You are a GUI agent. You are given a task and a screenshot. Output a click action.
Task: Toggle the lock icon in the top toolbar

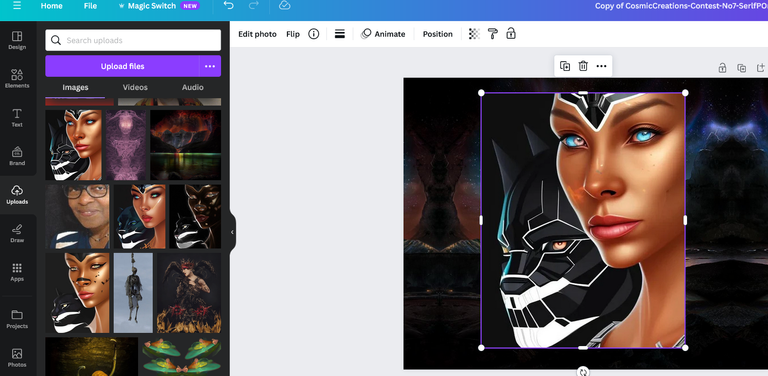tap(511, 34)
